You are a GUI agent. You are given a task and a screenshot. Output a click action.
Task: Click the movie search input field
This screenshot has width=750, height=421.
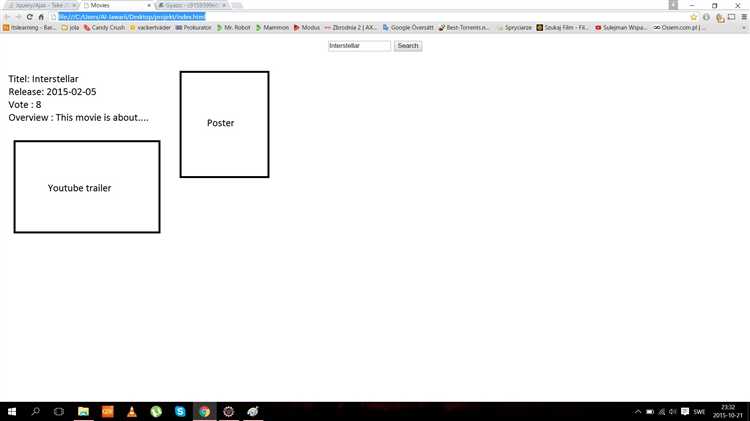[x=359, y=46]
